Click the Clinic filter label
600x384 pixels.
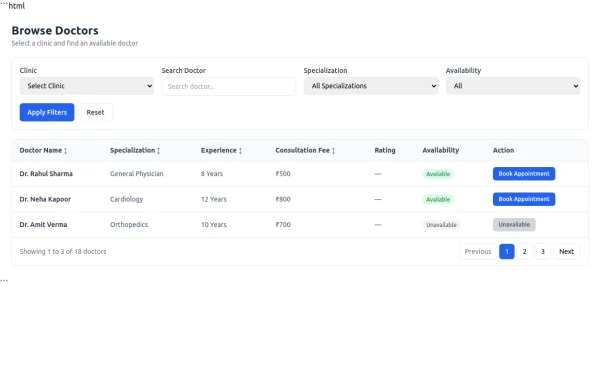coord(28,70)
